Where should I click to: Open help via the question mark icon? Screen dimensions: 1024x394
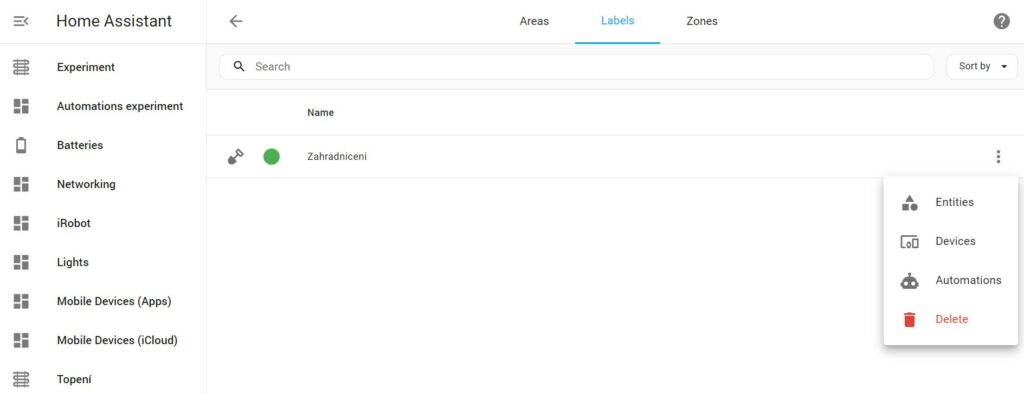point(1001,21)
